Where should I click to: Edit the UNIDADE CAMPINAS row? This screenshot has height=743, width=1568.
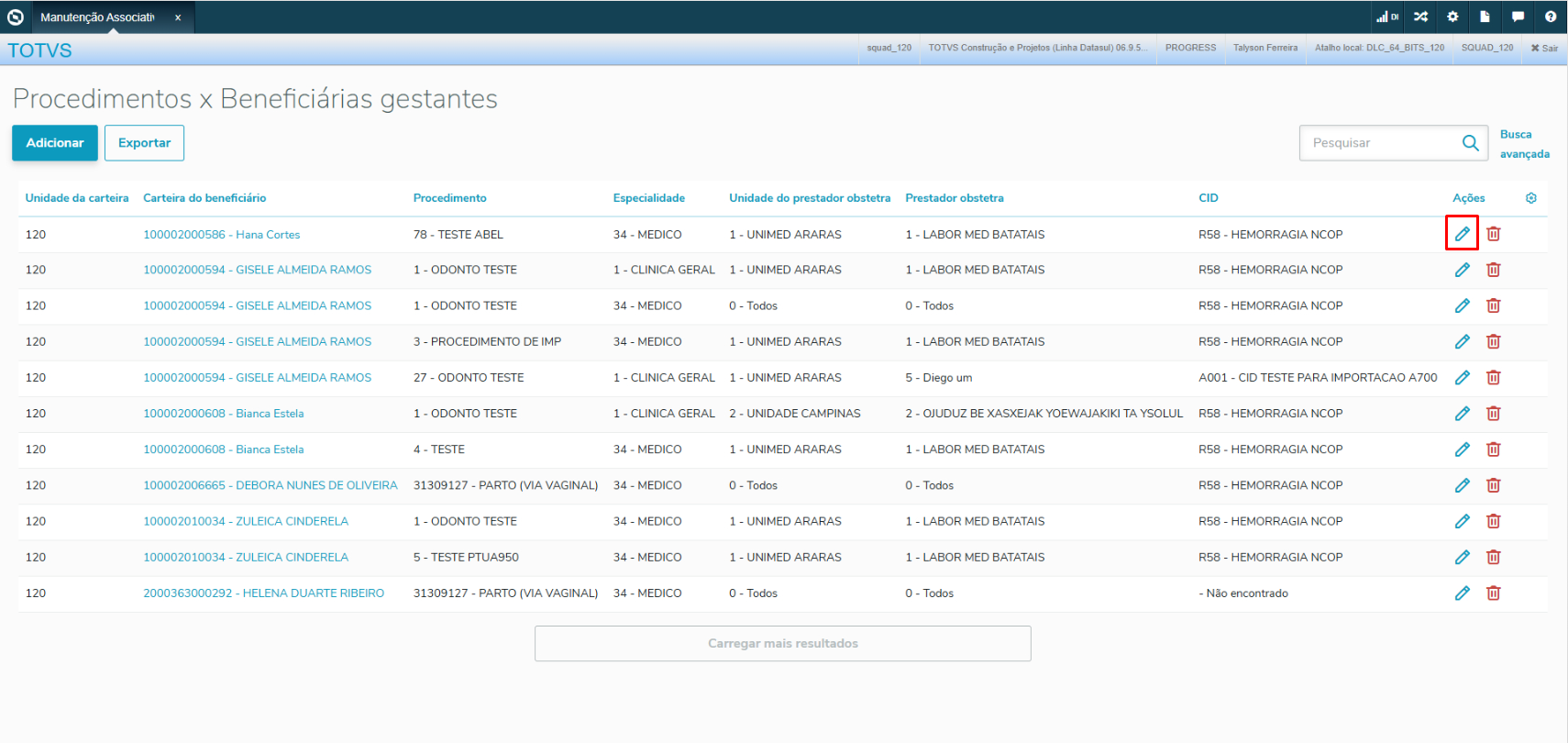[1462, 414]
